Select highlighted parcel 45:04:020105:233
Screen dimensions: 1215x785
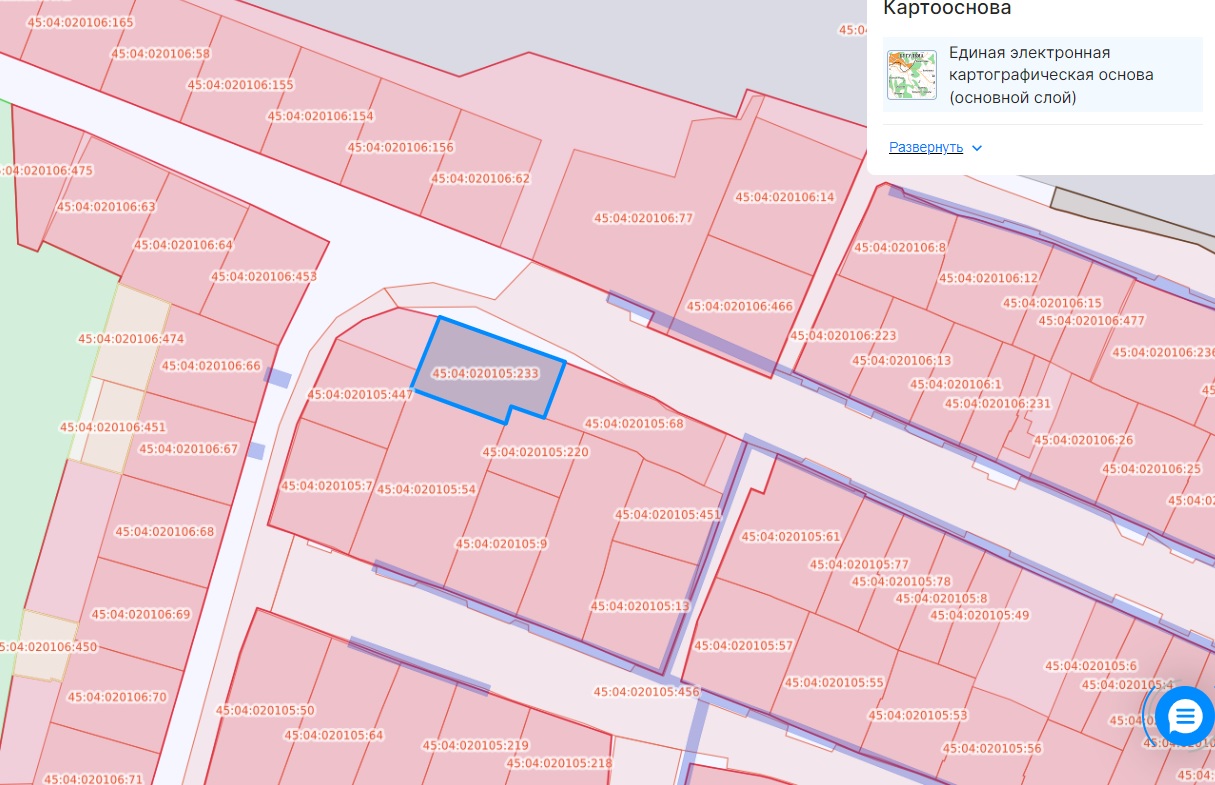click(x=488, y=372)
